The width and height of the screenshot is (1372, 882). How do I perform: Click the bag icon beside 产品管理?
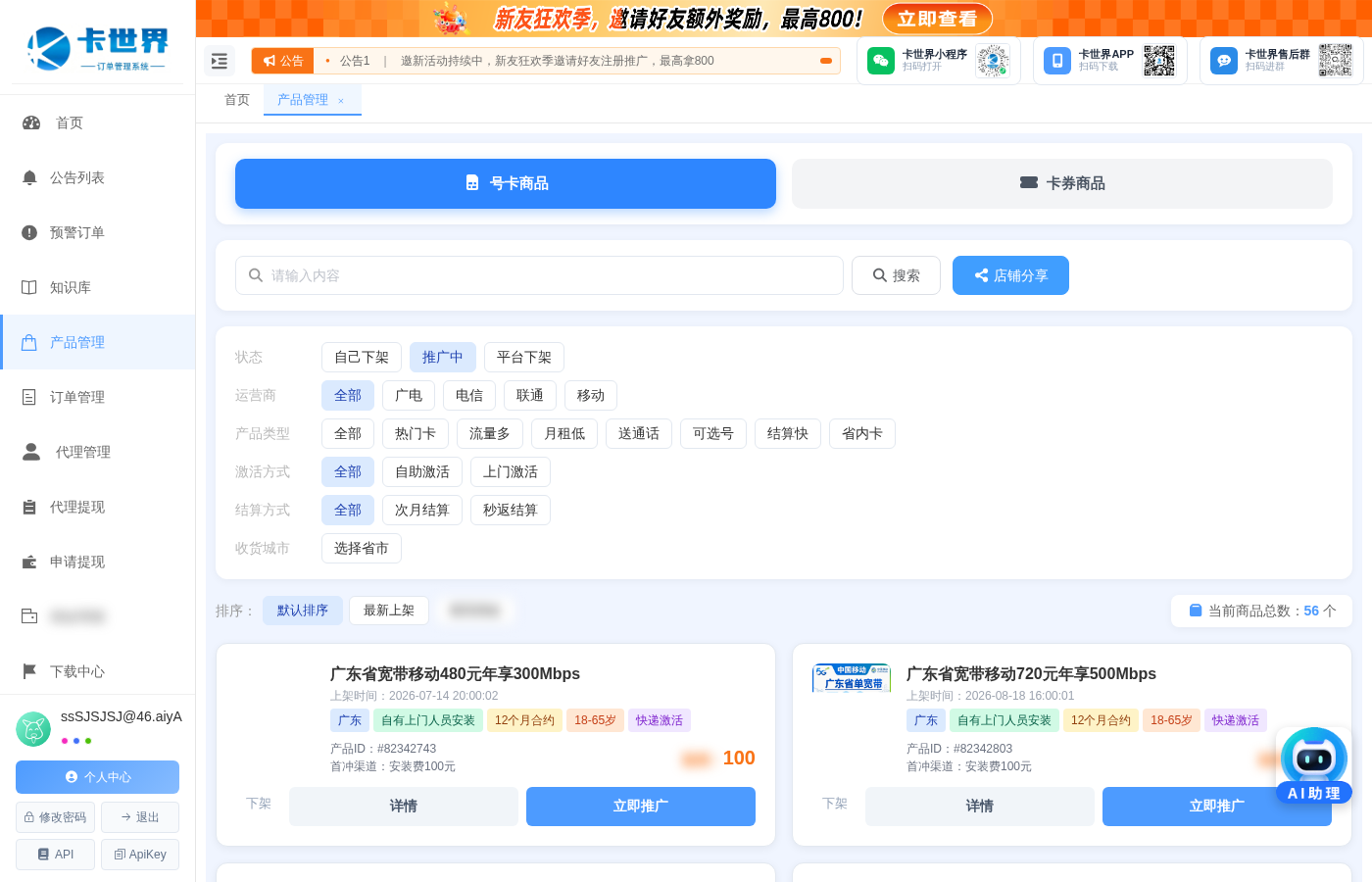click(29, 342)
